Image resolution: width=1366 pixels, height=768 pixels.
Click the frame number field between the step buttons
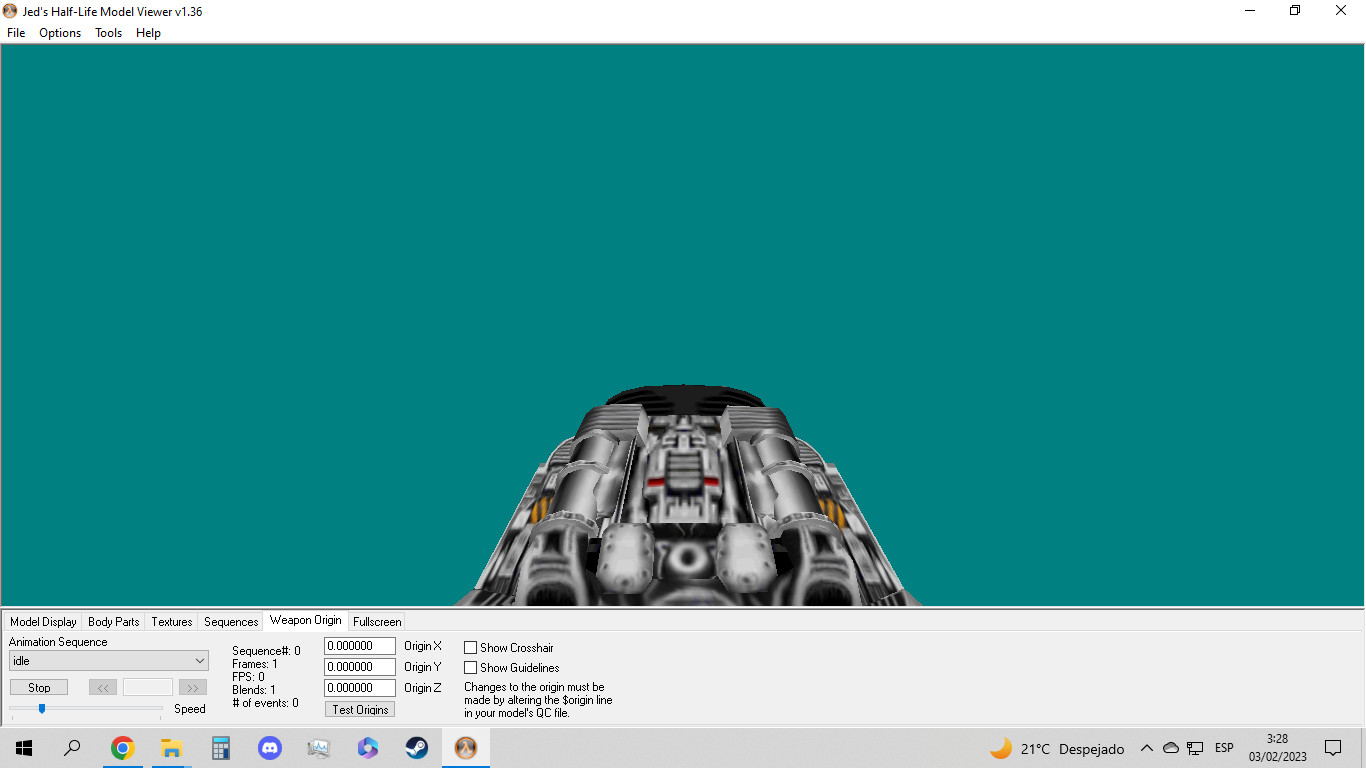(148, 688)
